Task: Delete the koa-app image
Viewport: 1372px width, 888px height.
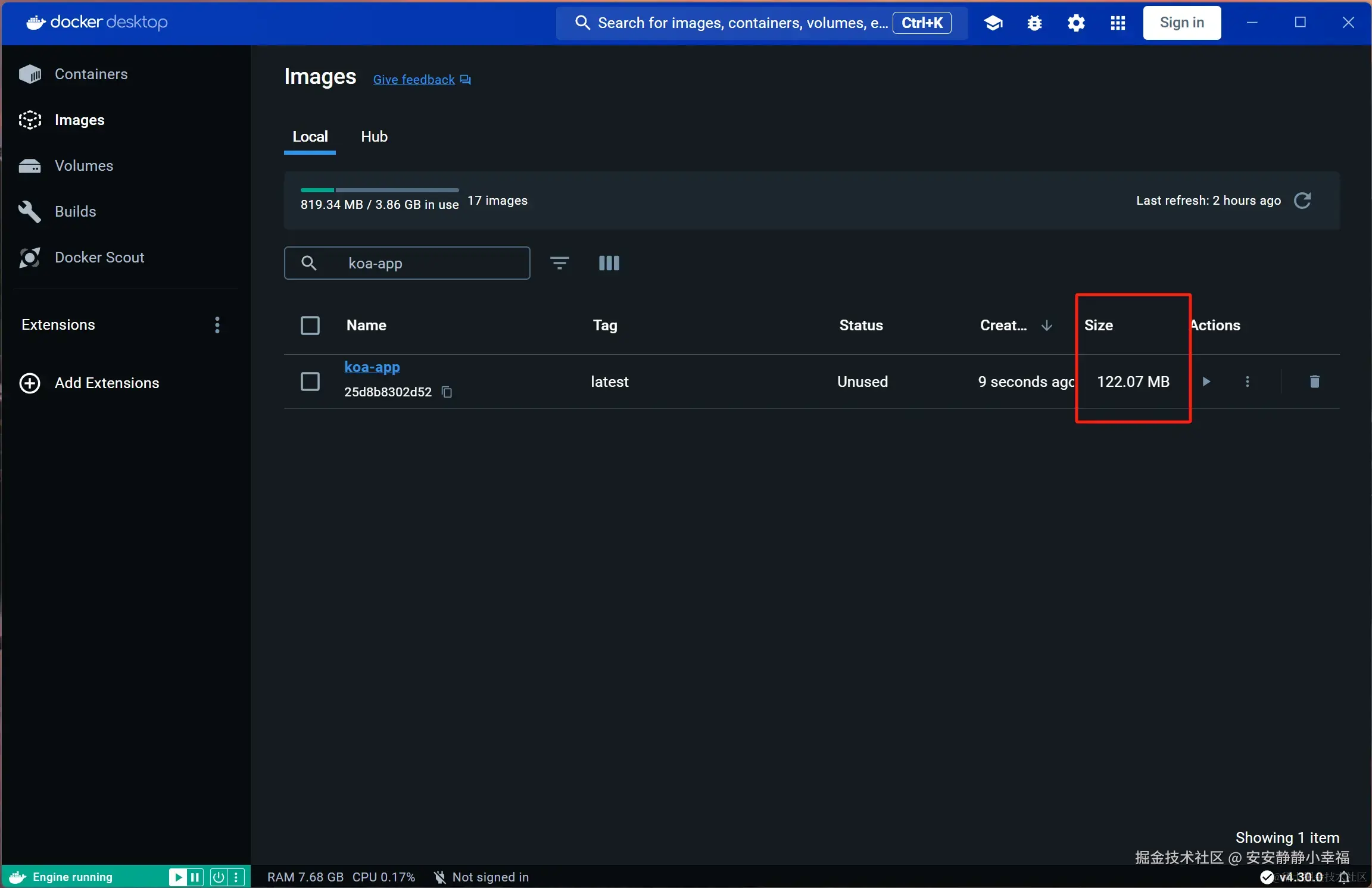Action: point(1315,382)
